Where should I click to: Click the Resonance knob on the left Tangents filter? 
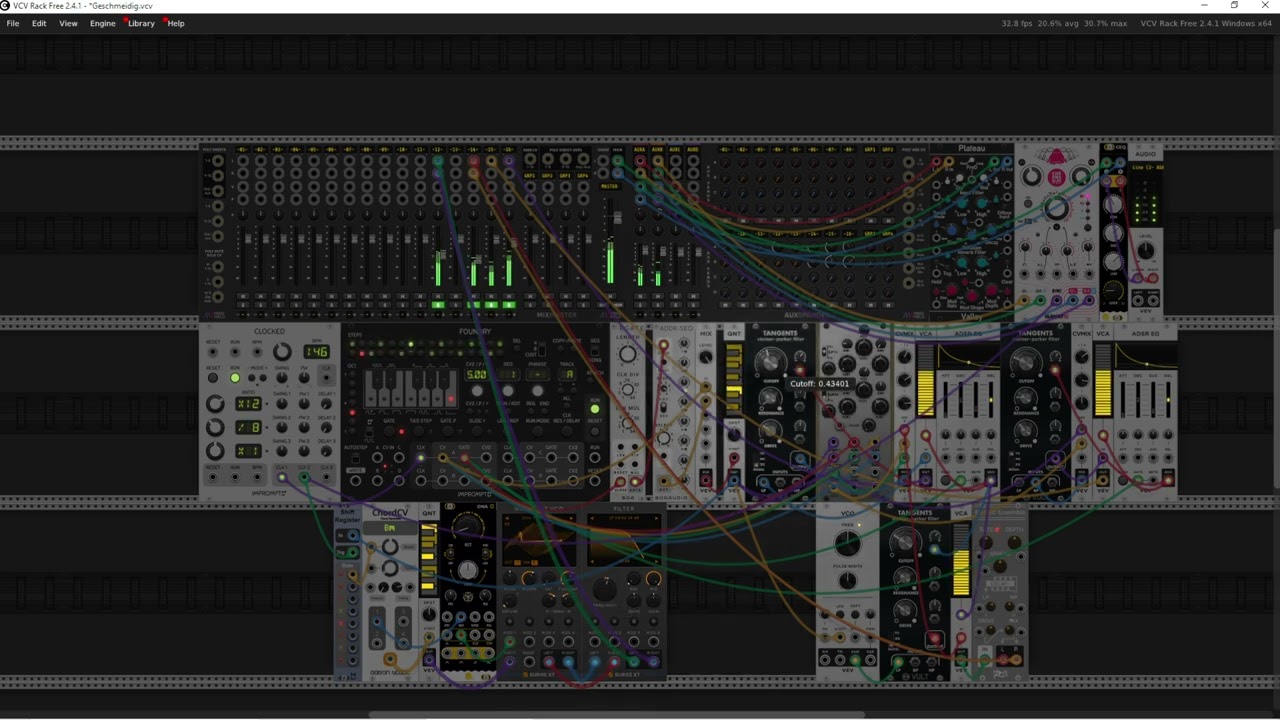(770, 398)
